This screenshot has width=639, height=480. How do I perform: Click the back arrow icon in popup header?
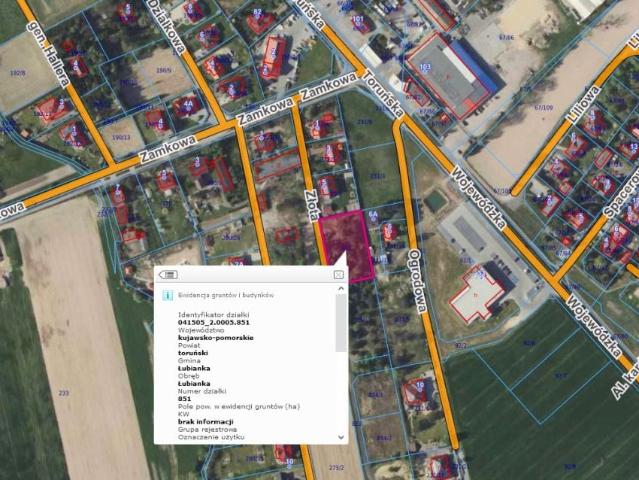(x=167, y=274)
